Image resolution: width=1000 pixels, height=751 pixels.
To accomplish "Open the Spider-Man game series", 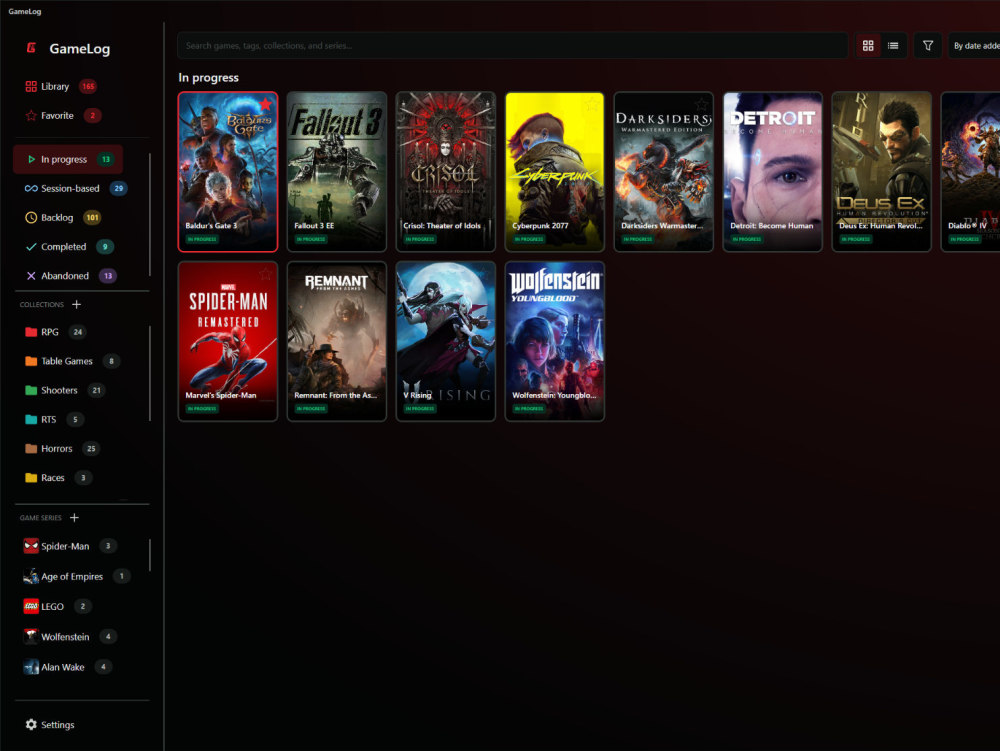I will tap(70, 546).
